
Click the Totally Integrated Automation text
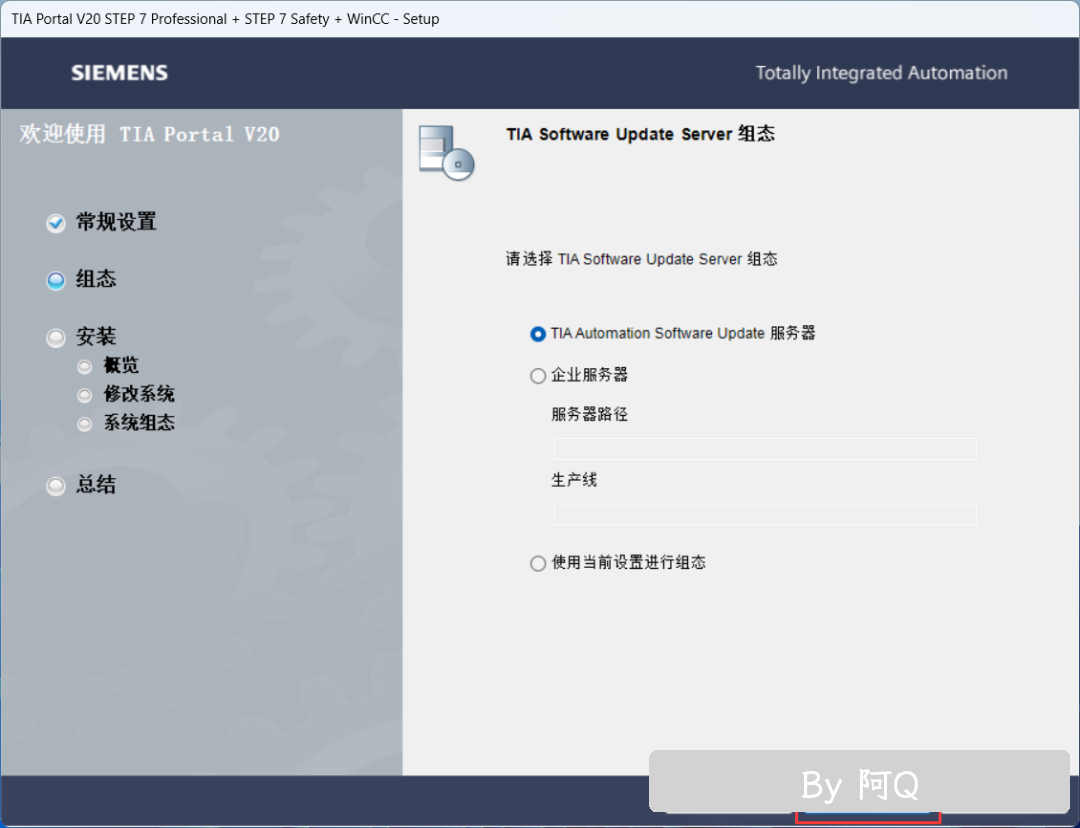pos(882,73)
